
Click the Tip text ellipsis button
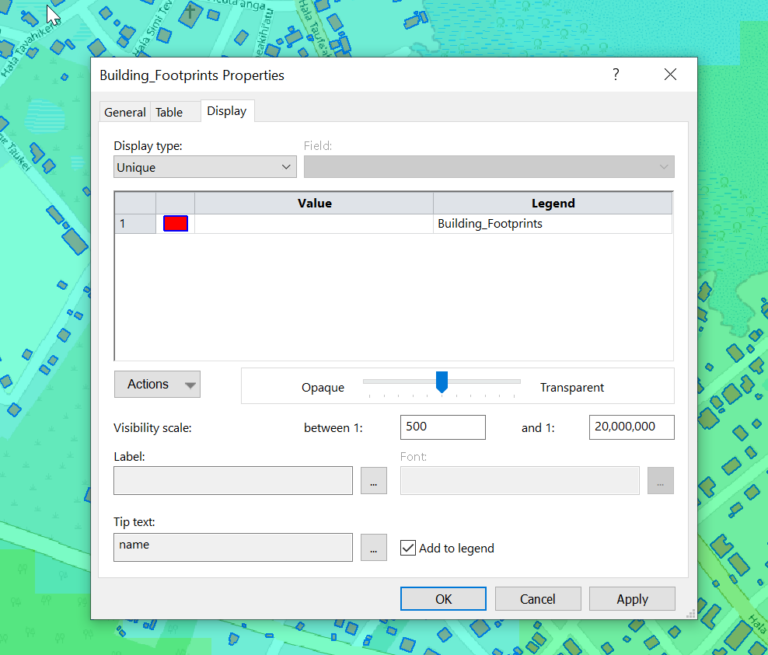point(373,548)
